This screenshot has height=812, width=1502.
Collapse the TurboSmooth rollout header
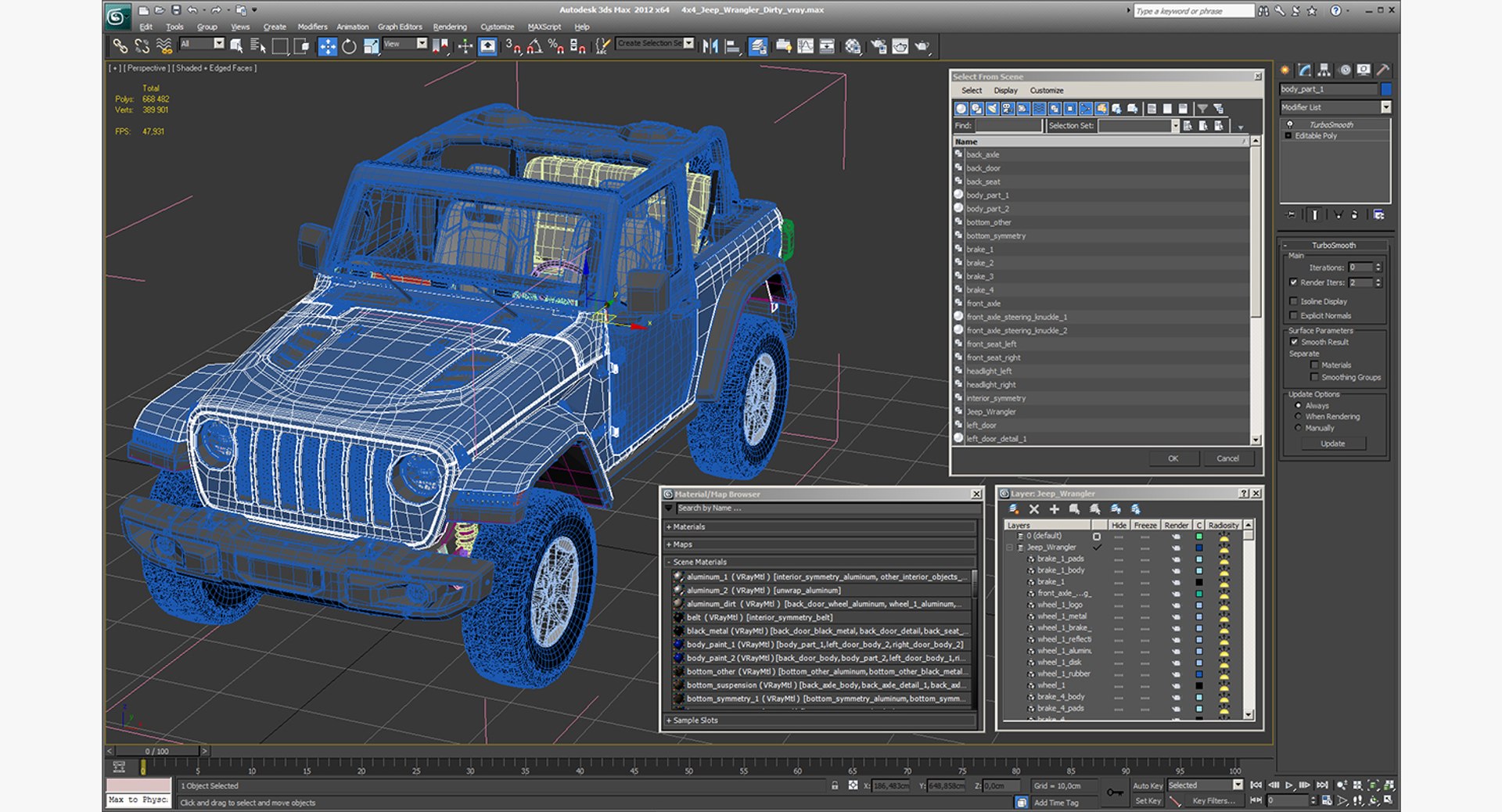[x=1334, y=245]
